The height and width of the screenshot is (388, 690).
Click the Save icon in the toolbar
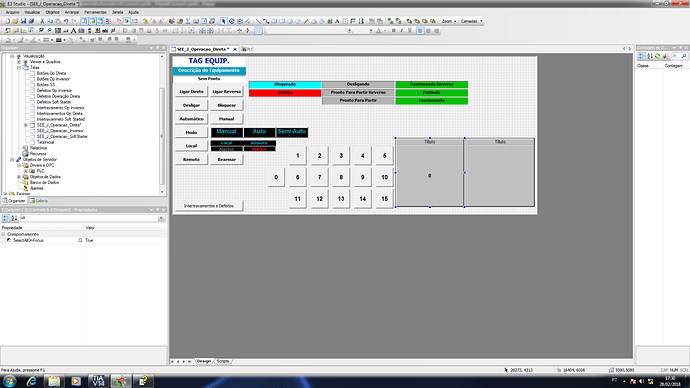pos(23,21)
